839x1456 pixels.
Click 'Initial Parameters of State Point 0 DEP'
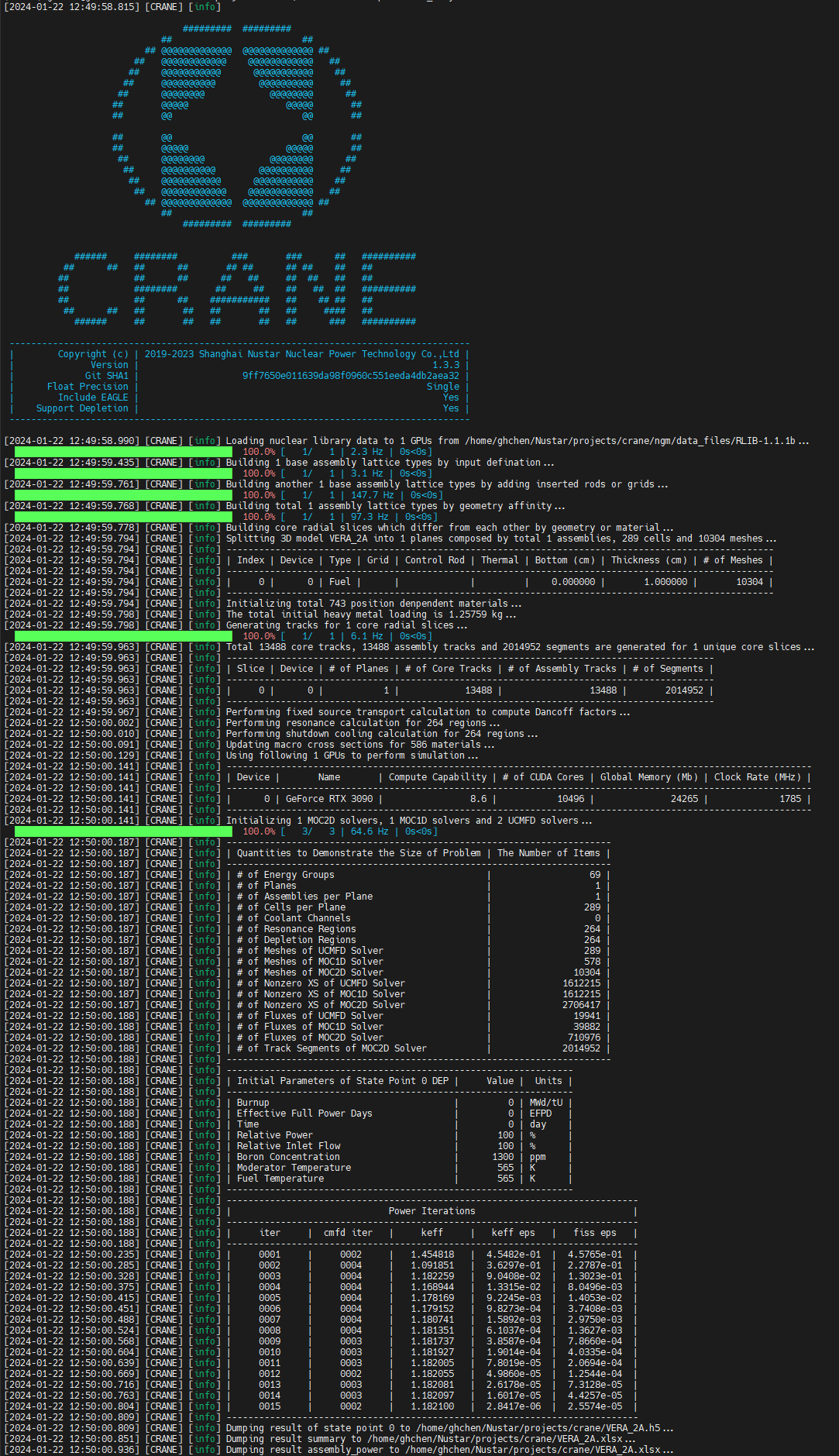click(x=342, y=1081)
